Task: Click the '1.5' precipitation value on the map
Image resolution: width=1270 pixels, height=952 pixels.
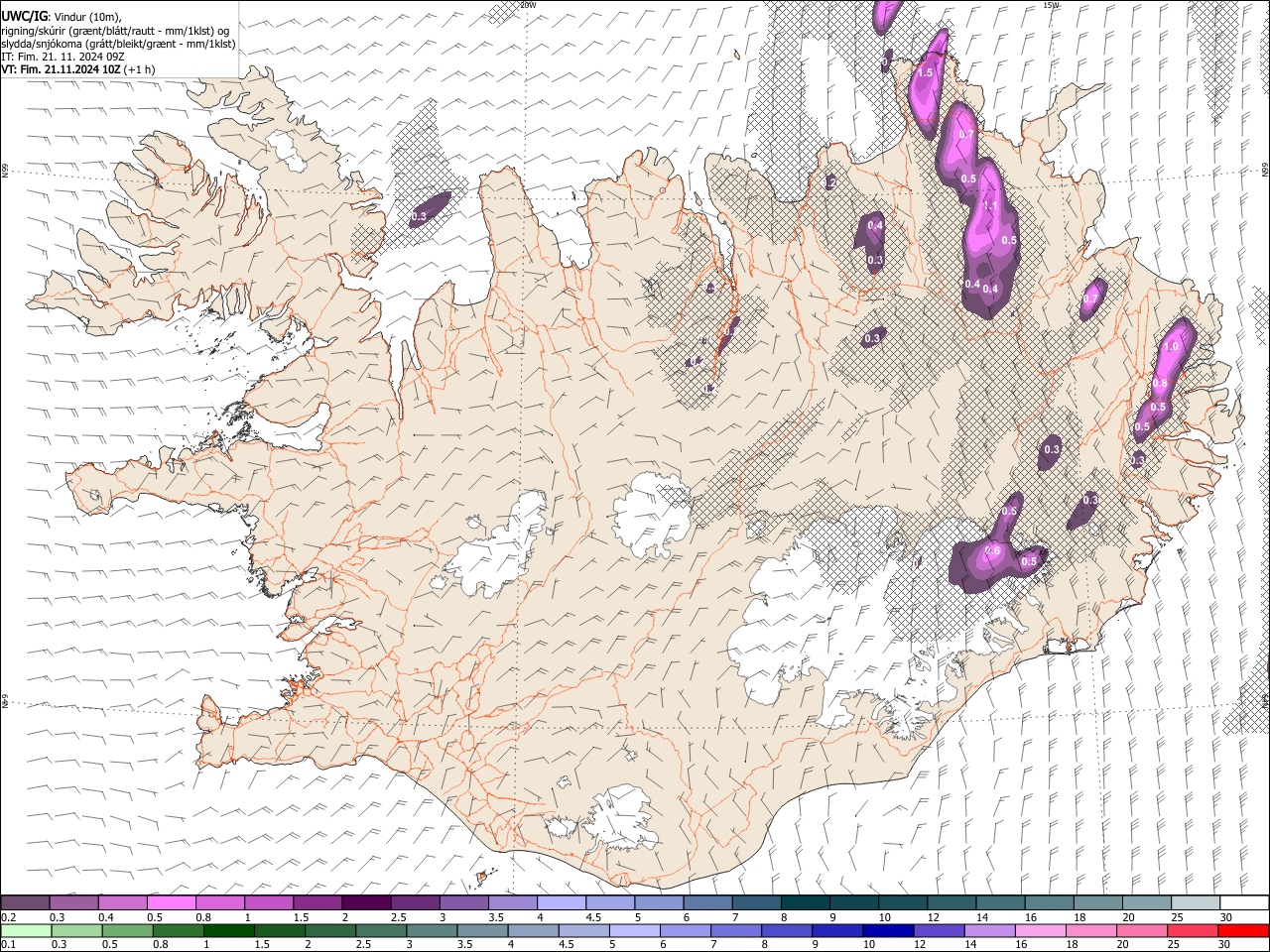Action: [925, 73]
